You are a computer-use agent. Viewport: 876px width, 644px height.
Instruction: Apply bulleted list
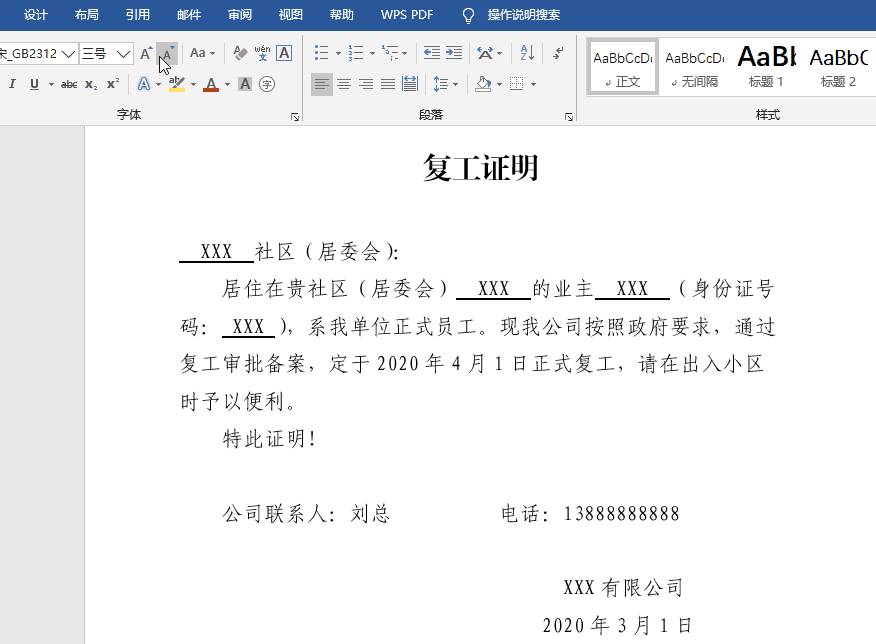click(x=321, y=53)
